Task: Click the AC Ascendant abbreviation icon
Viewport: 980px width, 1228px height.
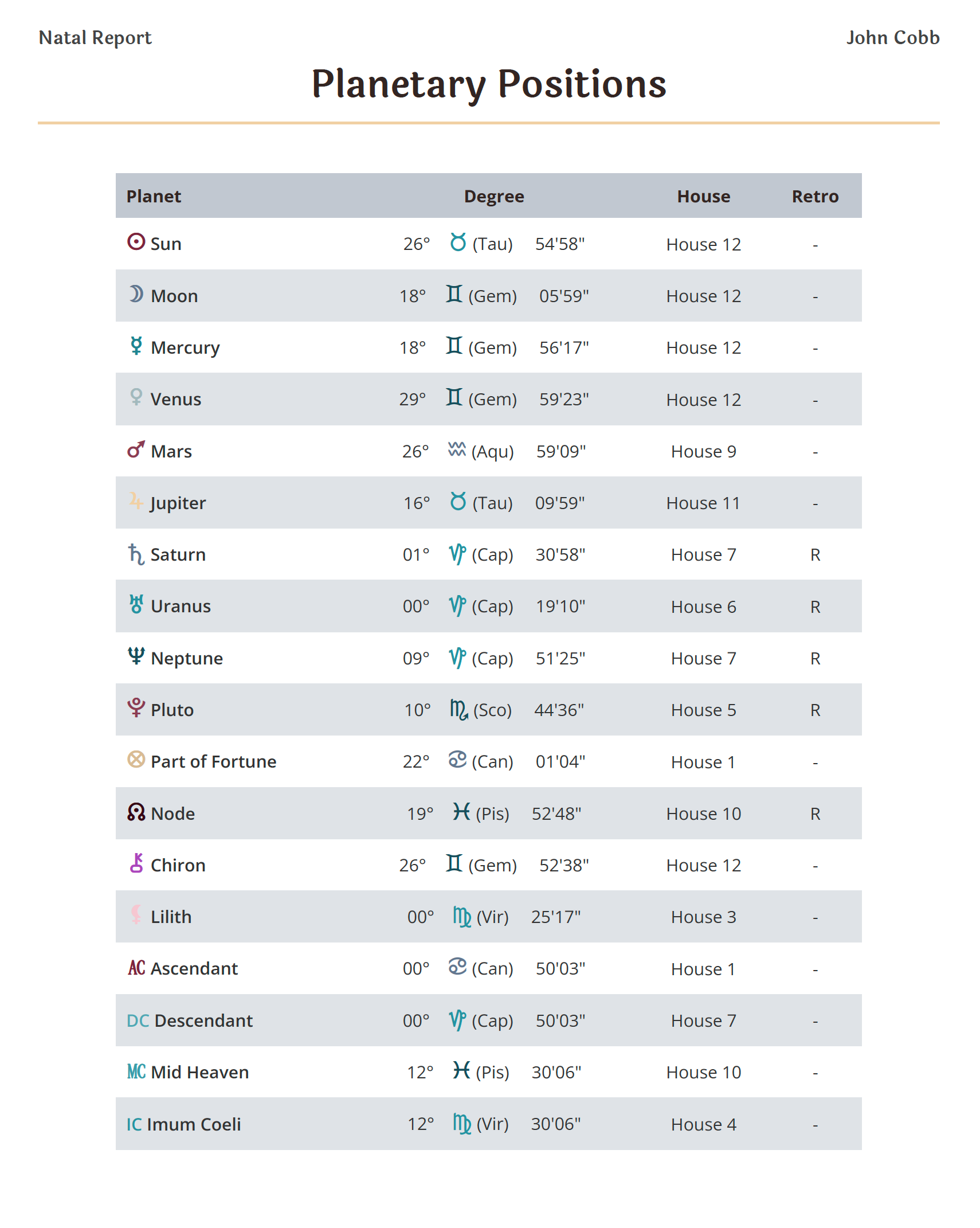Action: pos(136,968)
